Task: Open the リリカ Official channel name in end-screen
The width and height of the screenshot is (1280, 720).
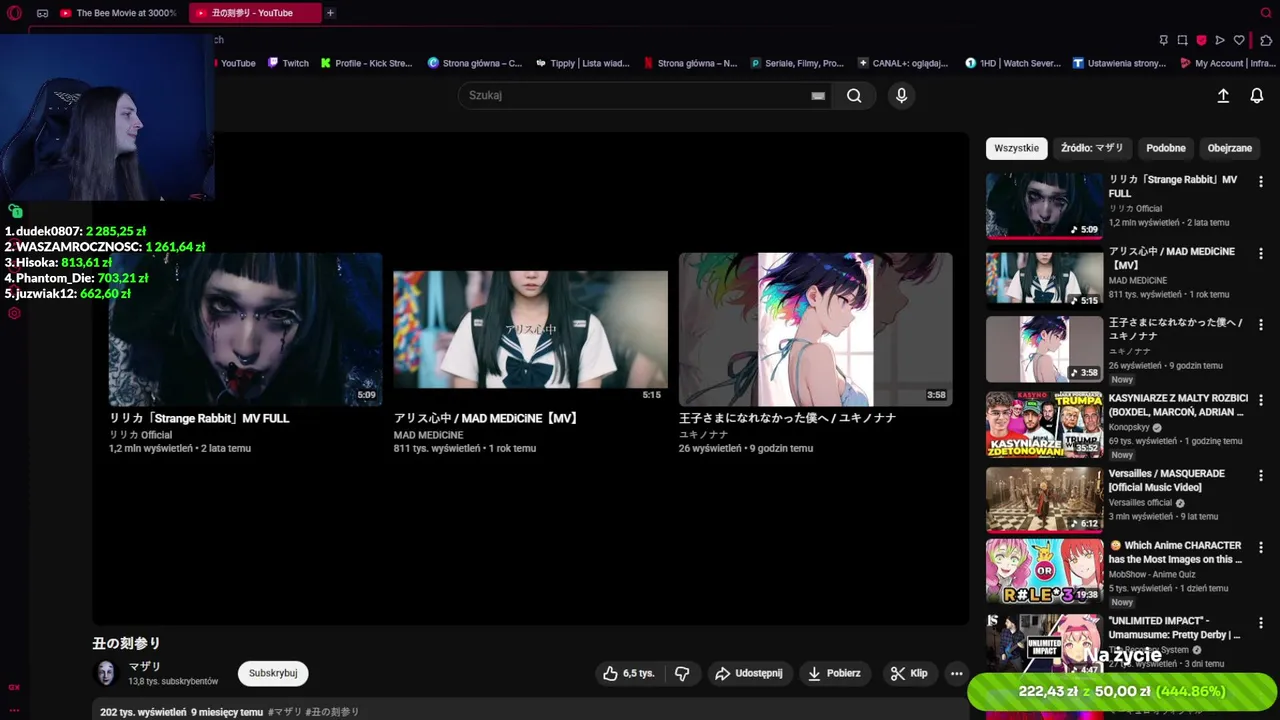Action: [140, 435]
